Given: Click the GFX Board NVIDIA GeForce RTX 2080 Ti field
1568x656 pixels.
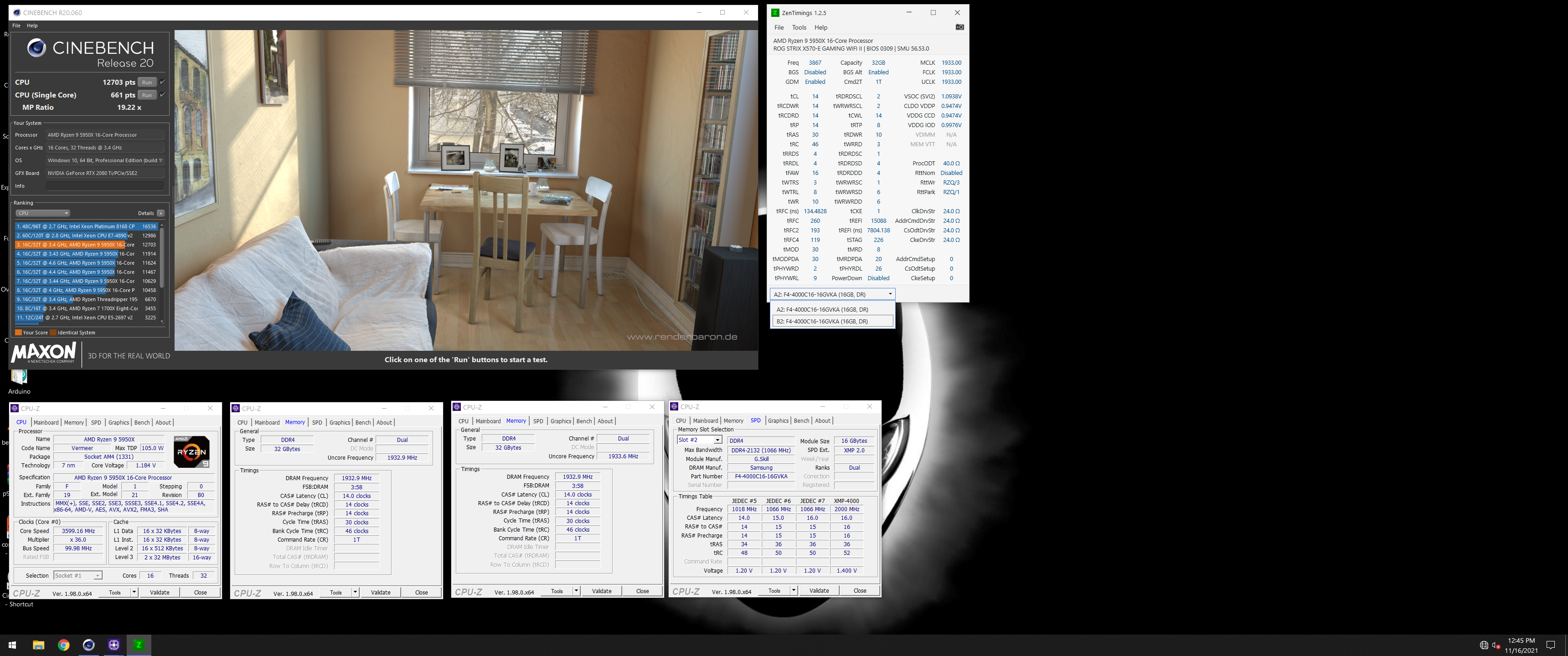Looking at the screenshot, I should pyautogui.click(x=105, y=173).
